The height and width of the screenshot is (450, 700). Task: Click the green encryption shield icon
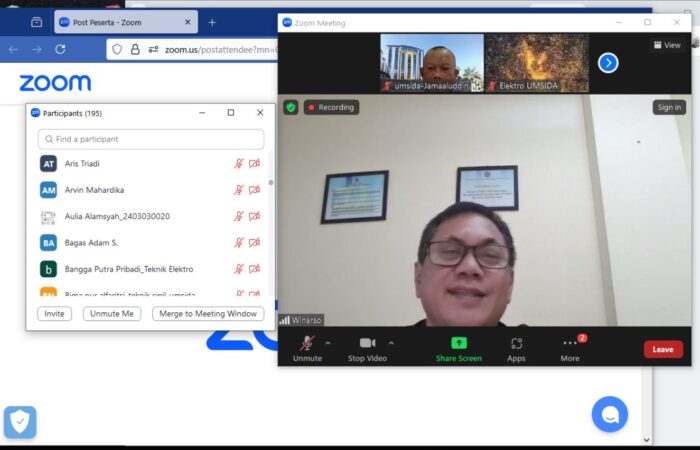[x=291, y=107]
